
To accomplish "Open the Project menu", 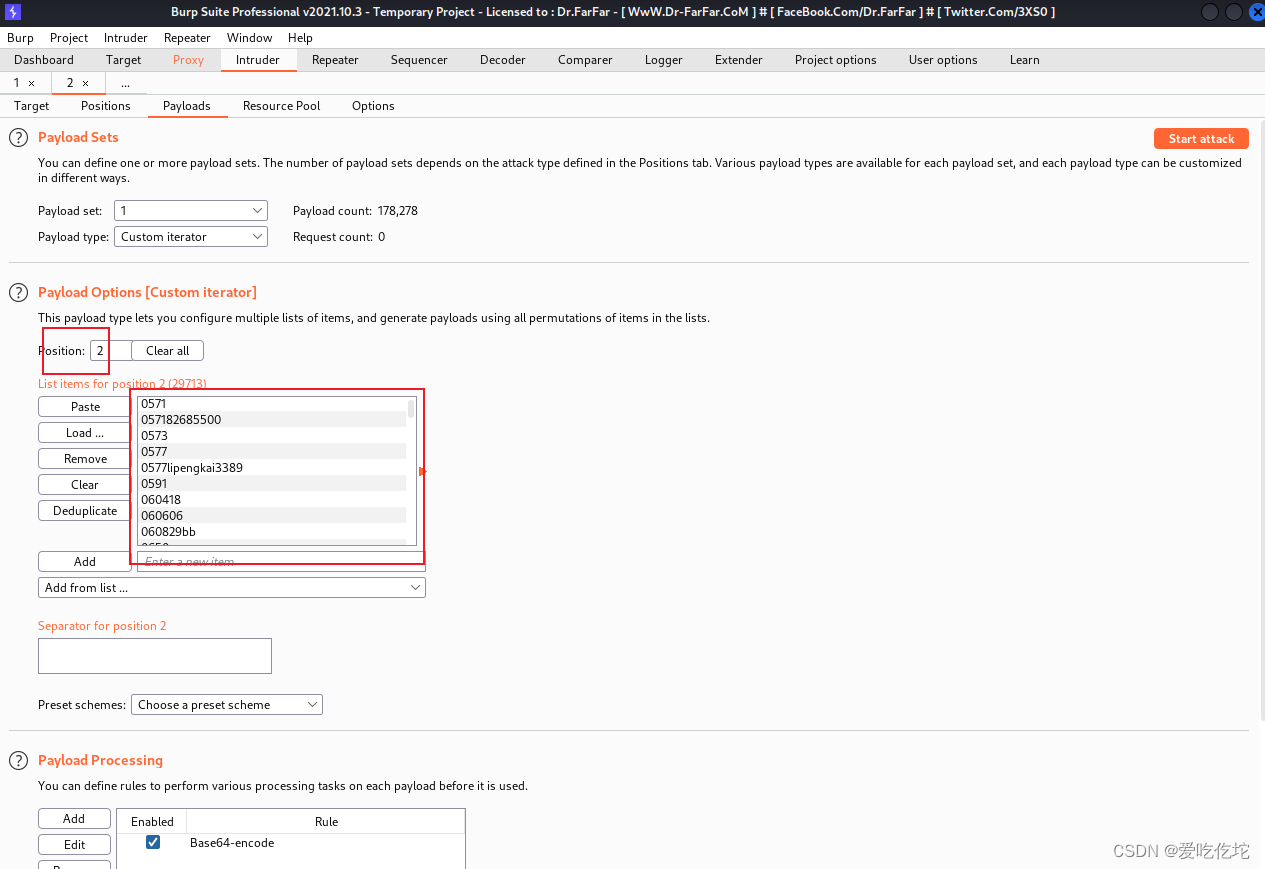I will click(69, 37).
